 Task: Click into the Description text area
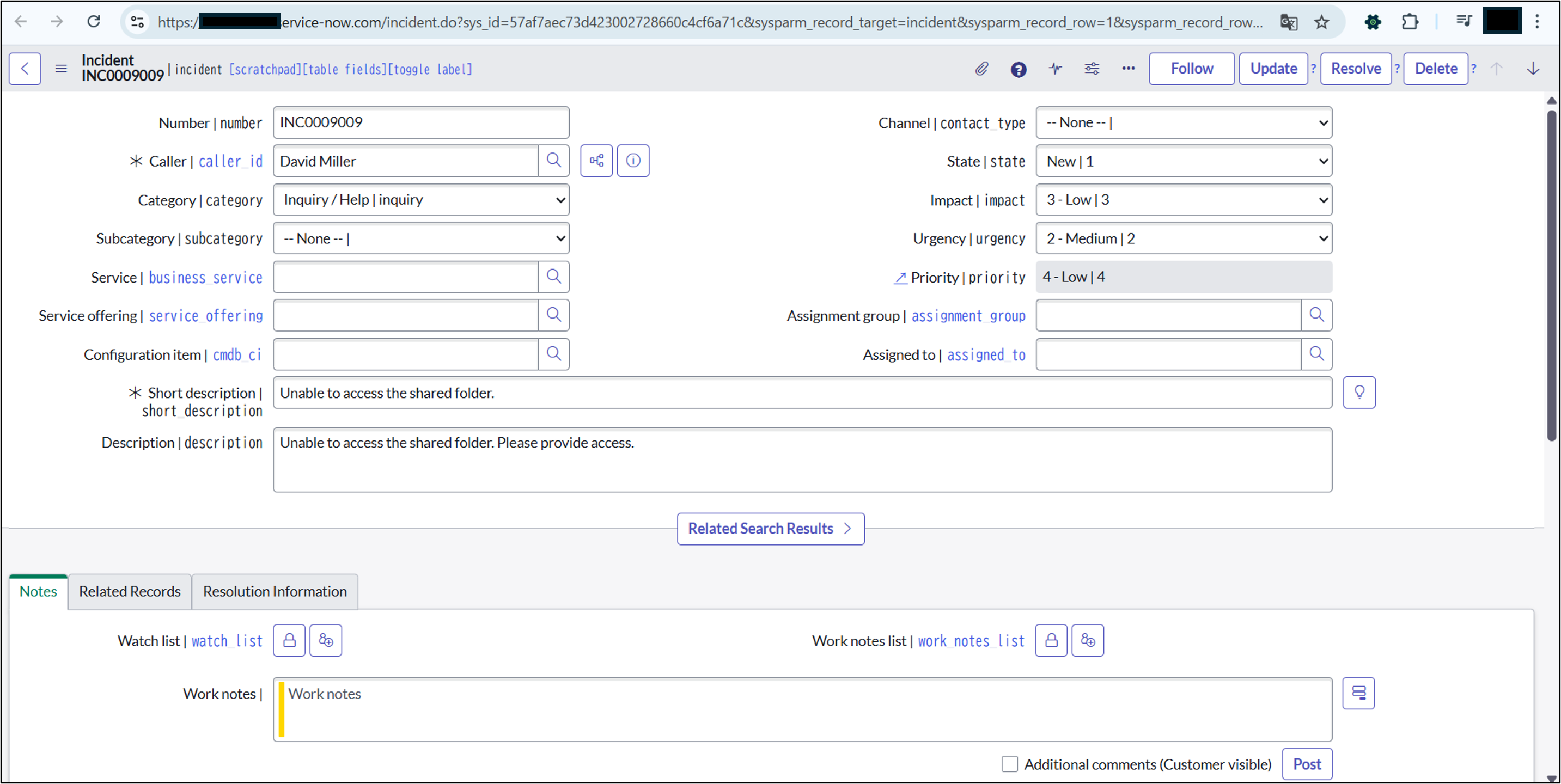click(802, 460)
